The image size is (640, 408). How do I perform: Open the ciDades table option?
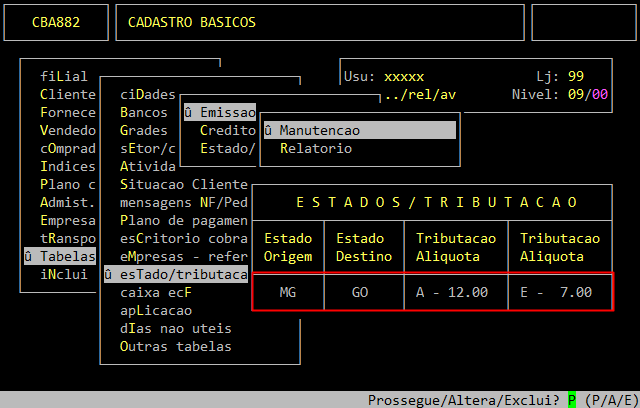click(x=147, y=94)
